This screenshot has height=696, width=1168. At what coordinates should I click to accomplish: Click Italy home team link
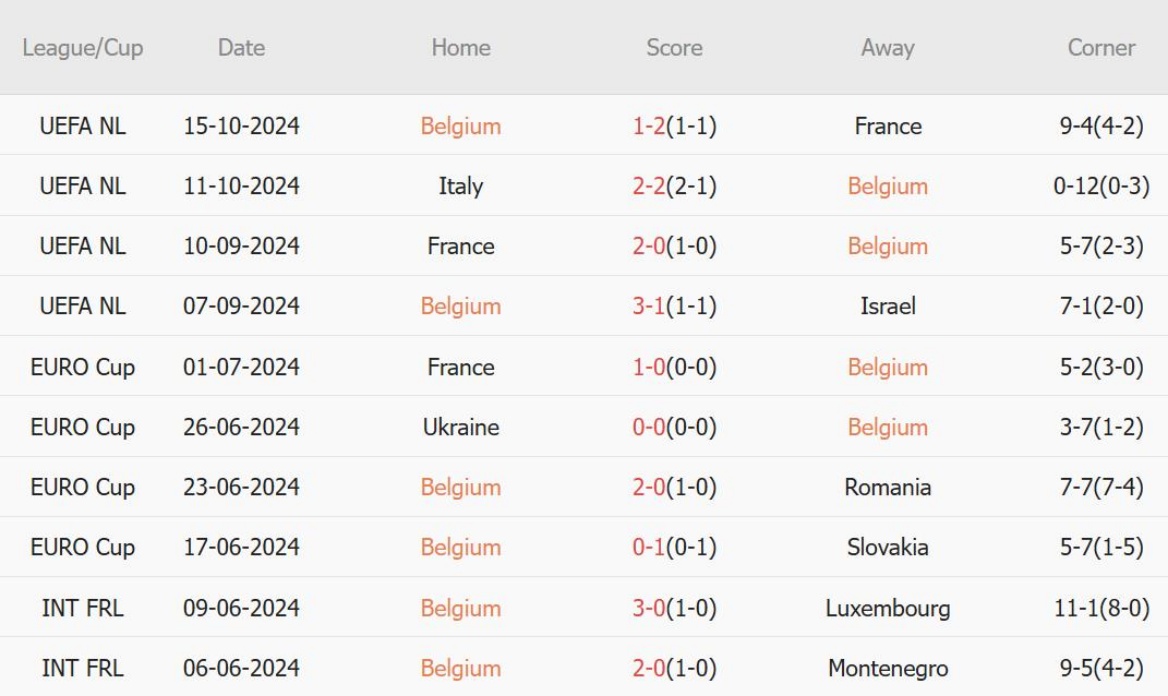coord(460,186)
